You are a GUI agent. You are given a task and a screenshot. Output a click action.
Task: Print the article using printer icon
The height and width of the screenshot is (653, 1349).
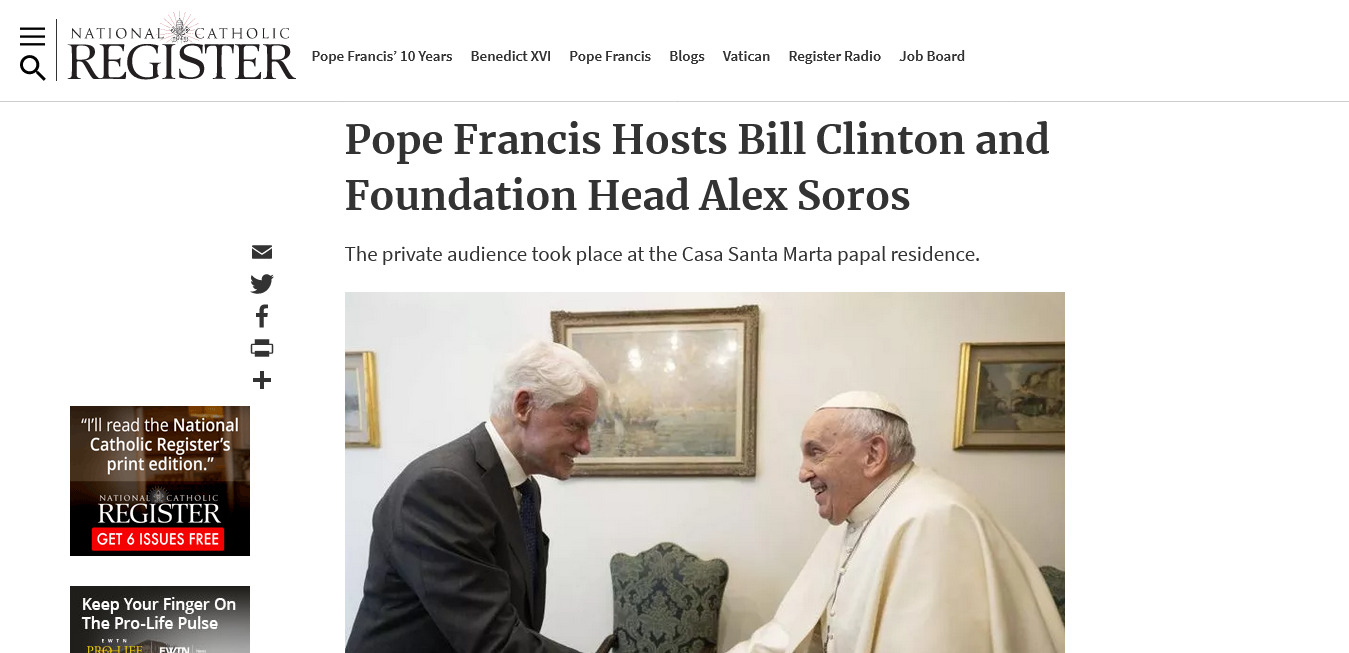pos(262,348)
